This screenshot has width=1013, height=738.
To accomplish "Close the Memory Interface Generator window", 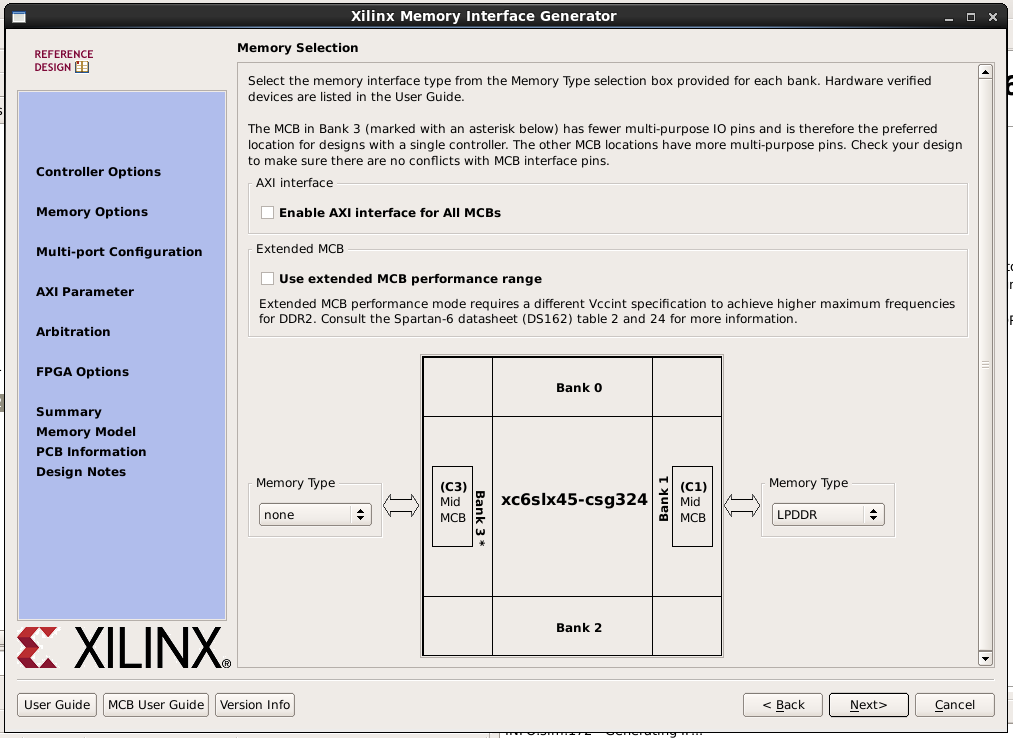I will pyautogui.click(x=993, y=17).
